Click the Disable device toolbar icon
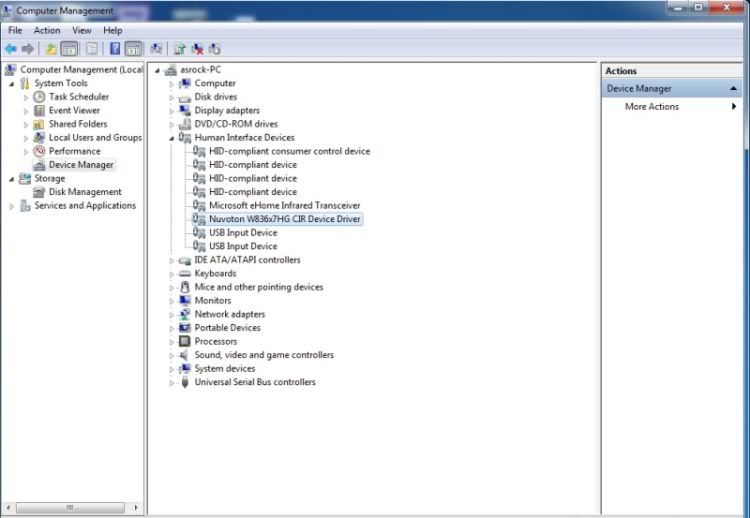Viewport: 750px width, 518px height. (214, 49)
